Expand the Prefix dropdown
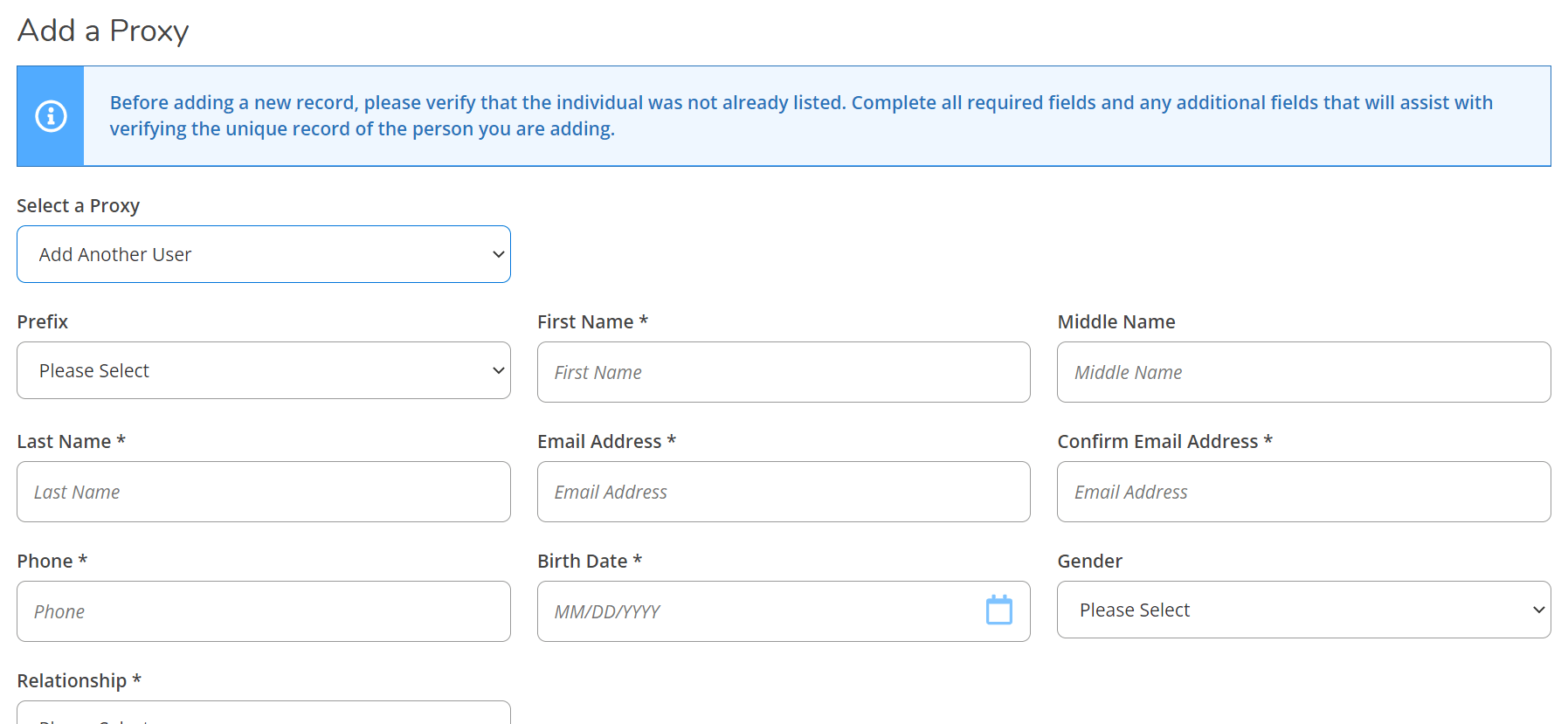1568x724 pixels. coord(263,370)
